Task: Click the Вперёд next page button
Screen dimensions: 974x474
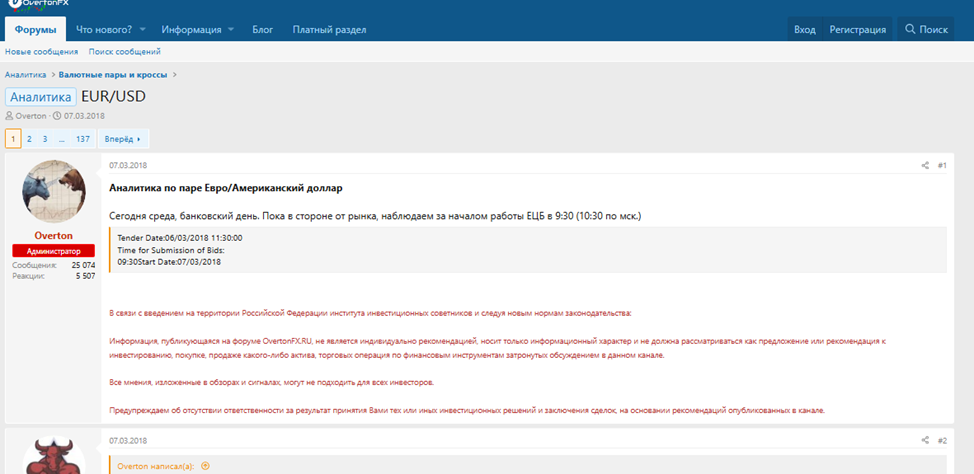Action: 123,139
